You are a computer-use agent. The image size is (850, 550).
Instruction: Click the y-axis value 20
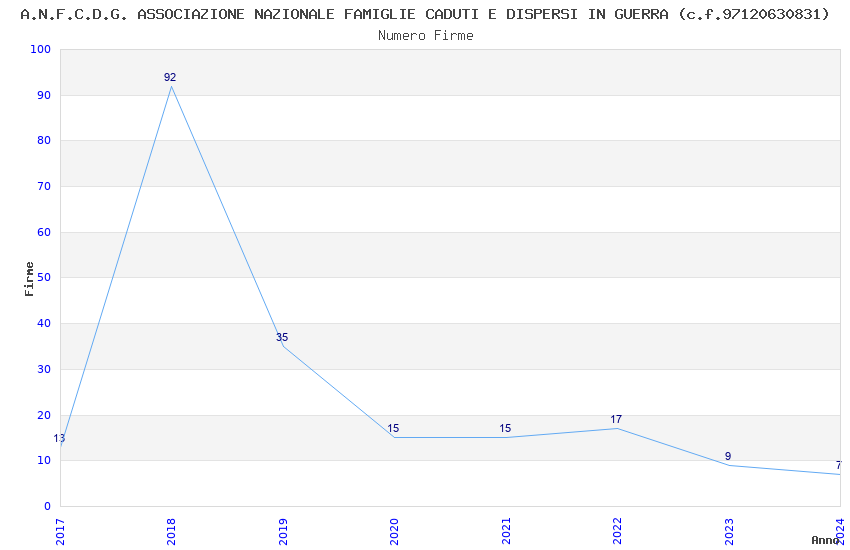click(44, 416)
